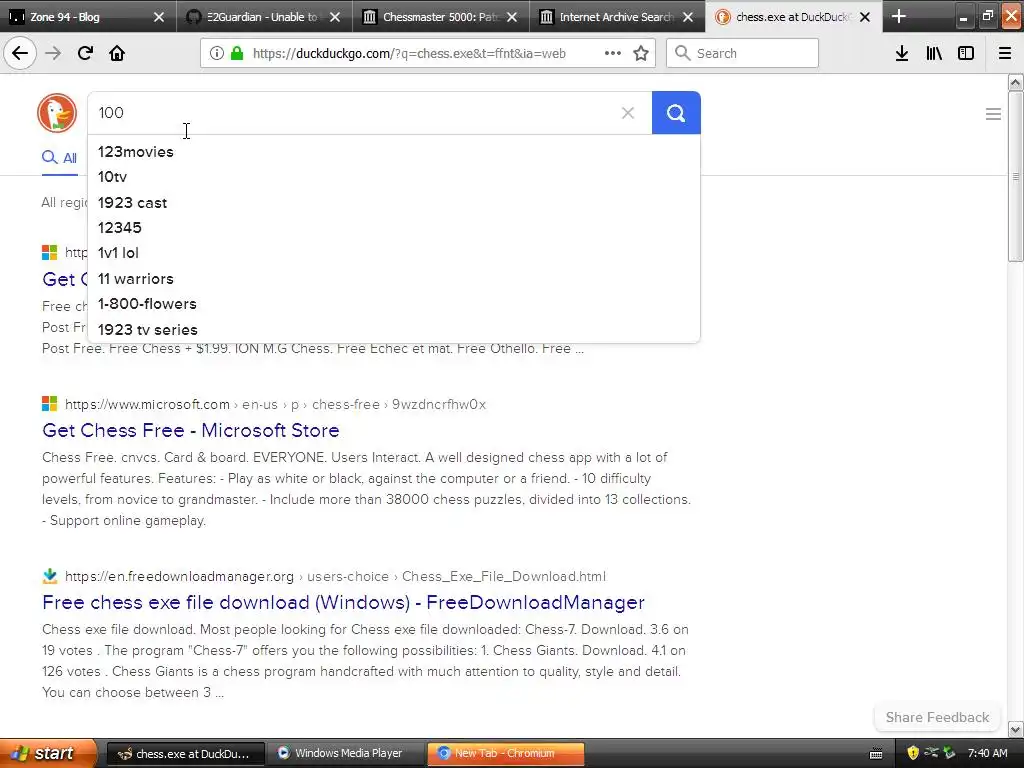The image size is (1024, 768).
Task: Clear the DuckDuckGo search box
Action: coord(628,113)
